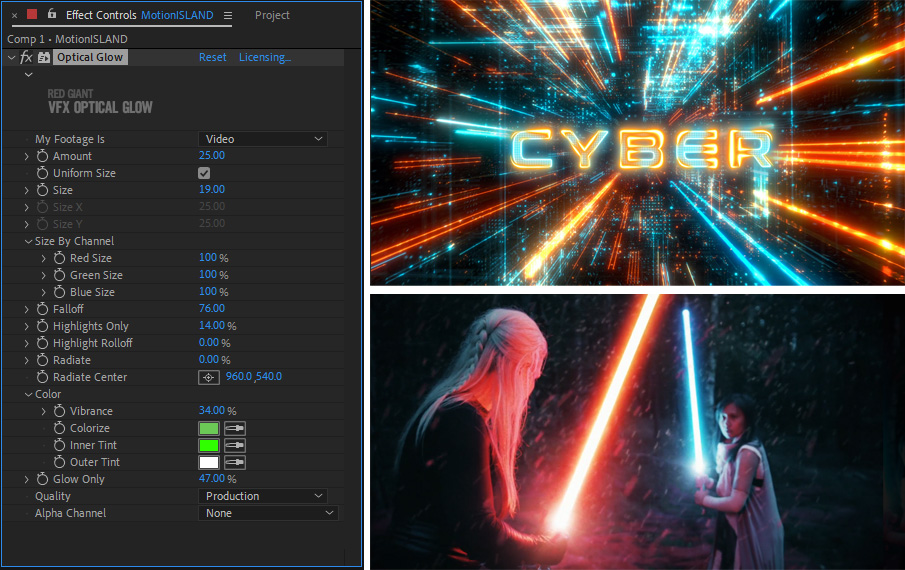This screenshot has height=570, width=905.
Task: Toggle the Red Size stopwatch
Action: [x=59, y=258]
